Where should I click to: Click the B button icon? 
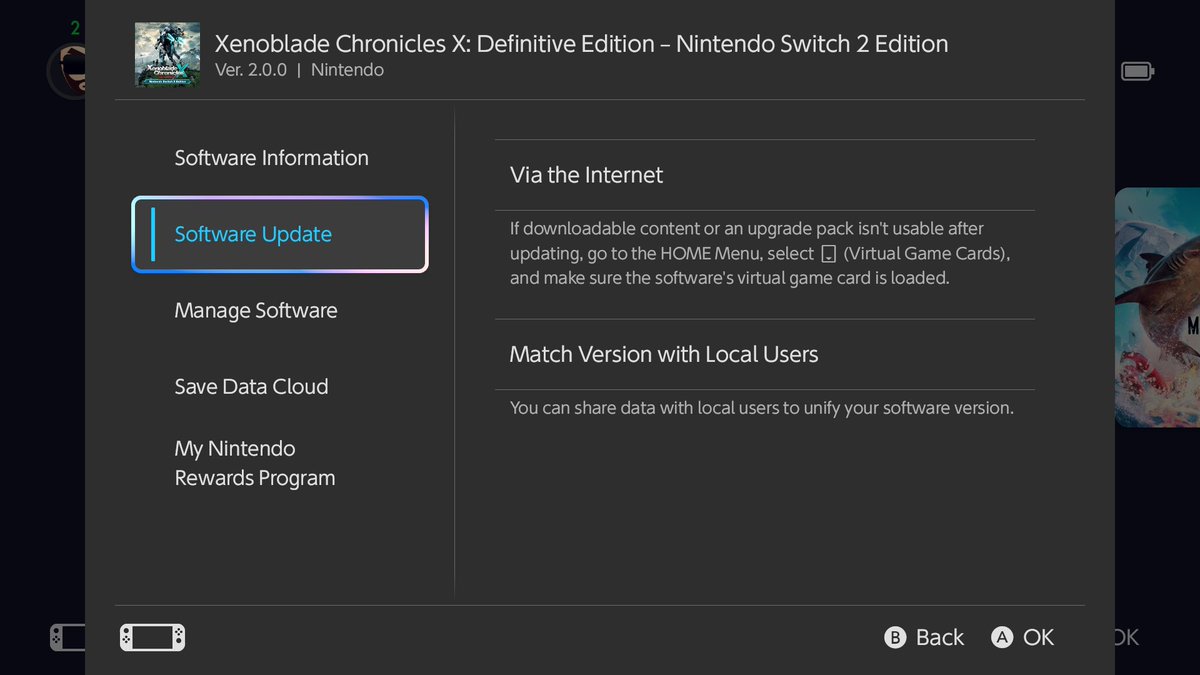(896, 637)
